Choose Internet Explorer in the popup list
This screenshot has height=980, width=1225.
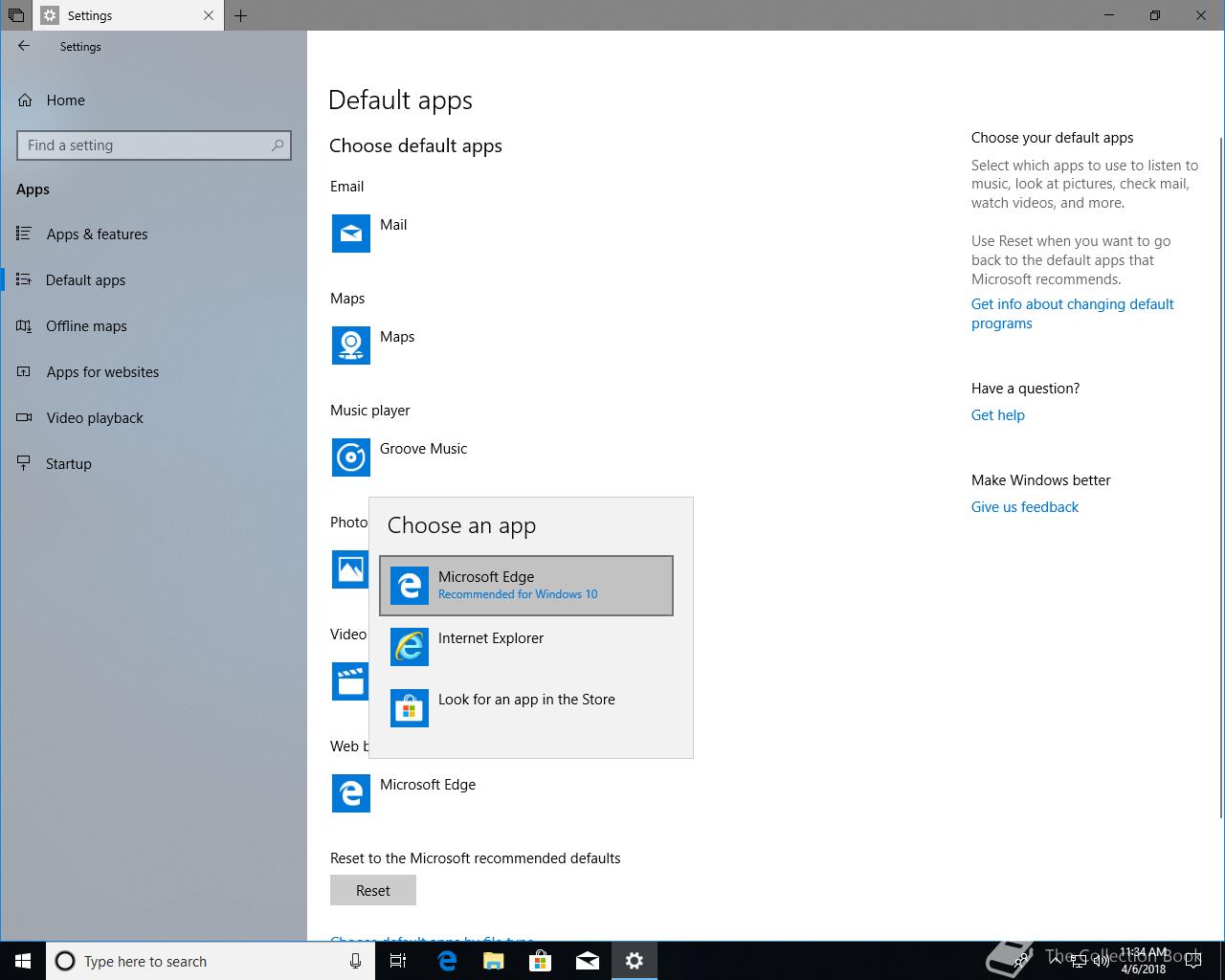pos(526,647)
